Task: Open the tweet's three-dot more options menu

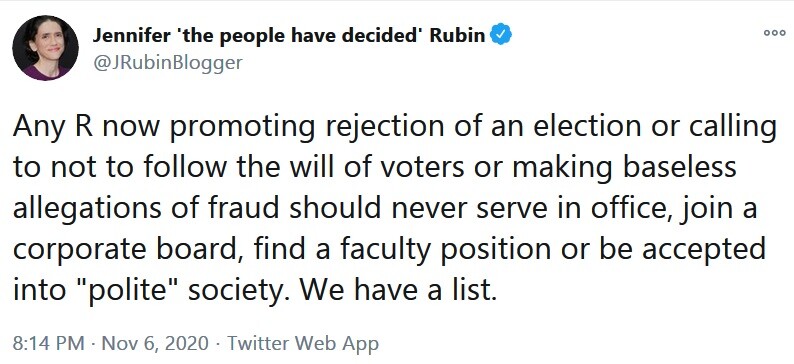Action: [x=774, y=33]
